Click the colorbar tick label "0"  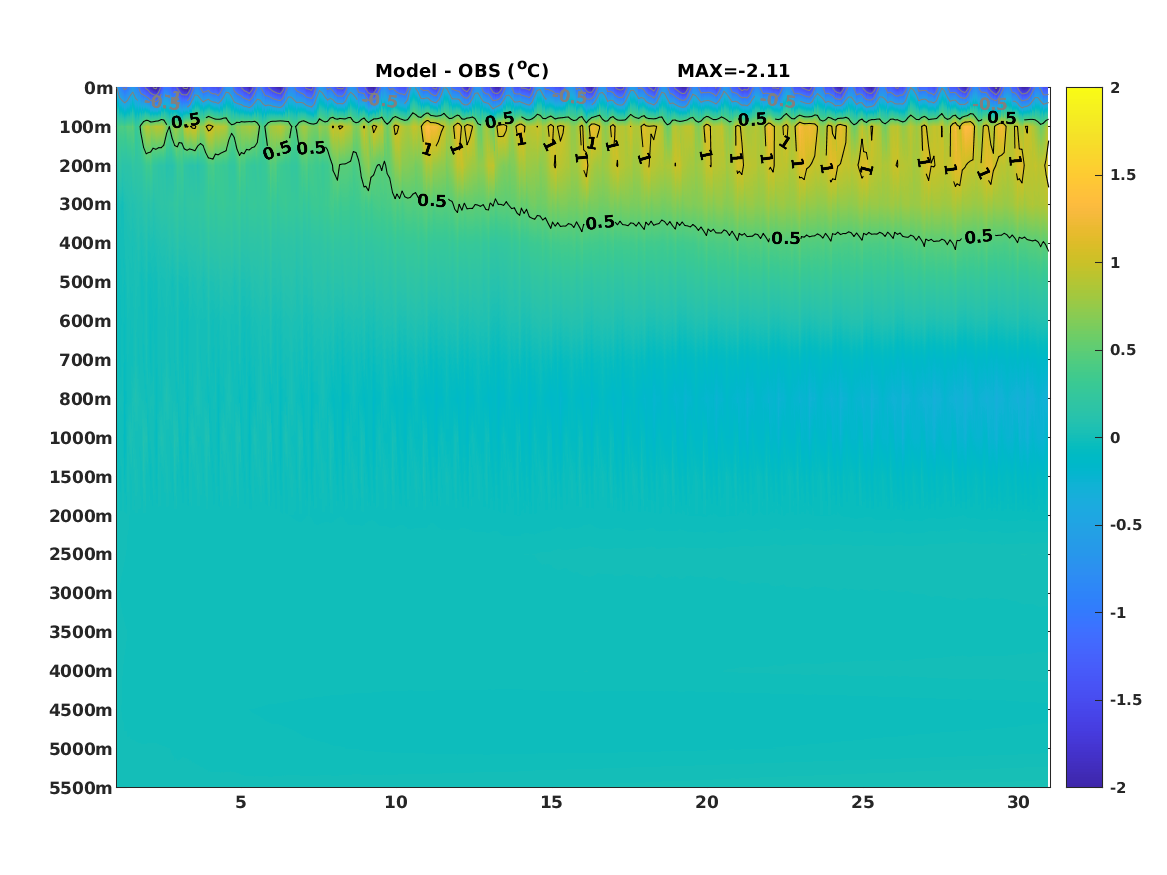click(x=1115, y=438)
